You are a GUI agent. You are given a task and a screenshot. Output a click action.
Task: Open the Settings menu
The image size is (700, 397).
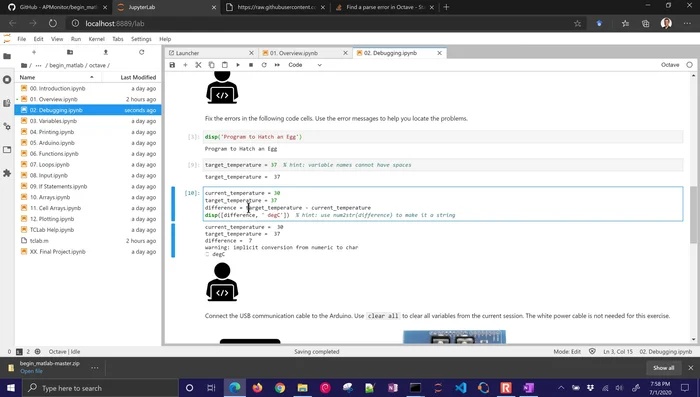pos(141,39)
